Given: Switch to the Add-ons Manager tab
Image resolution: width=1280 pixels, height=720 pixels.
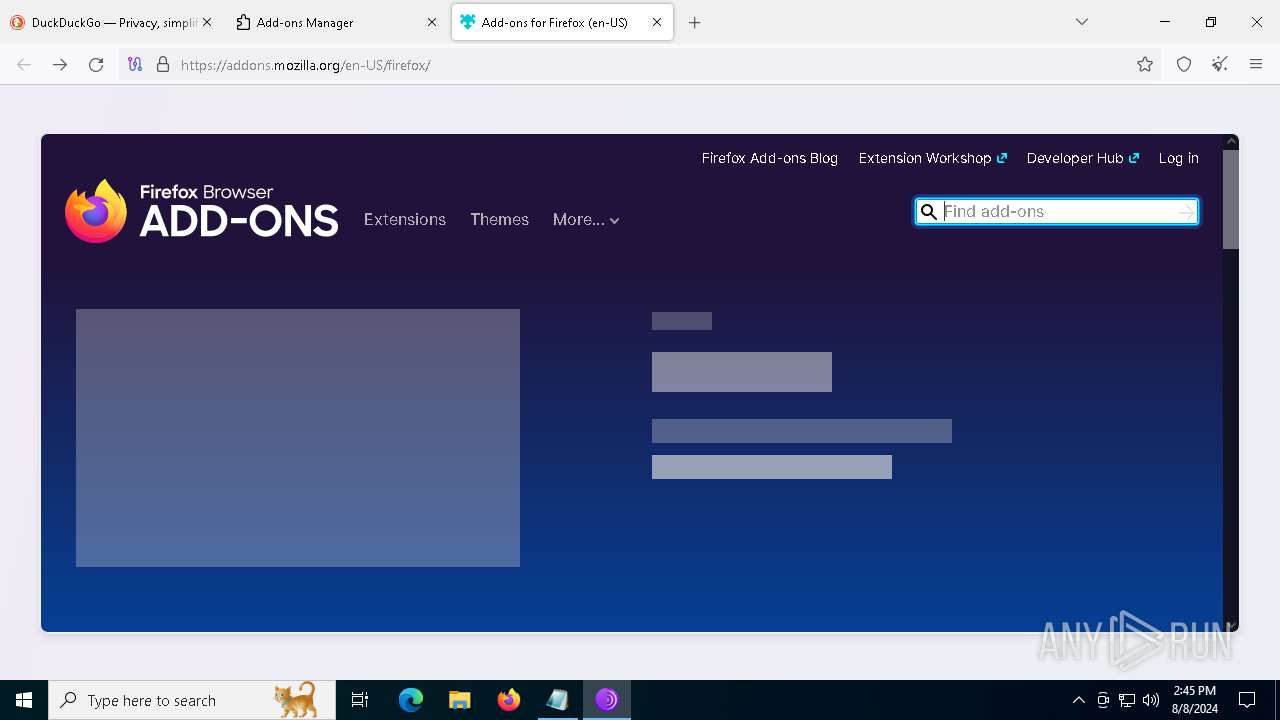Looking at the screenshot, I should pyautogui.click(x=337, y=22).
